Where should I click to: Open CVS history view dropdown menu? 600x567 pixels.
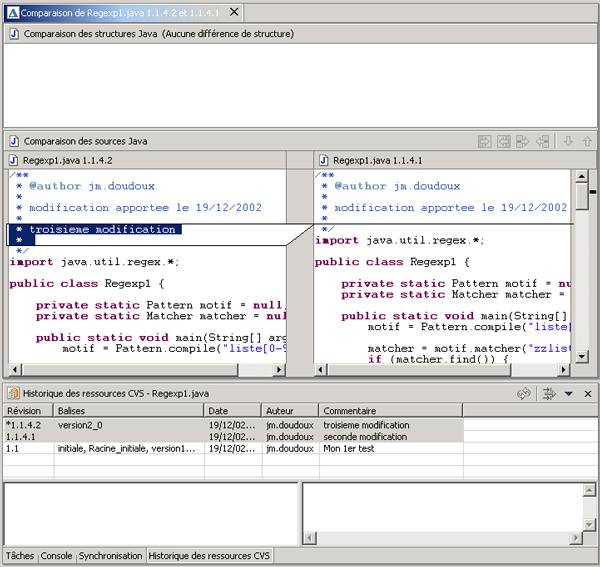[568, 394]
